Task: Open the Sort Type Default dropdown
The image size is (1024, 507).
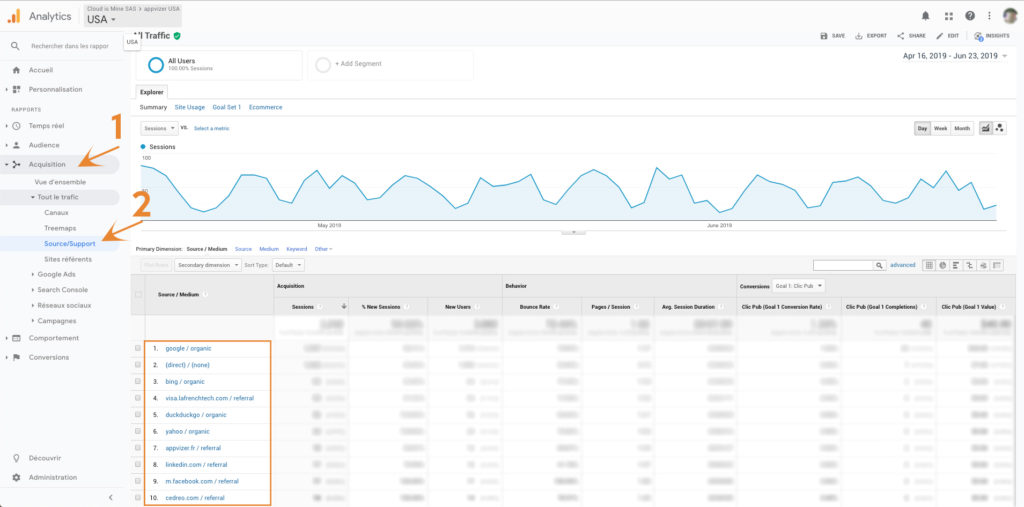Action: click(288, 265)
